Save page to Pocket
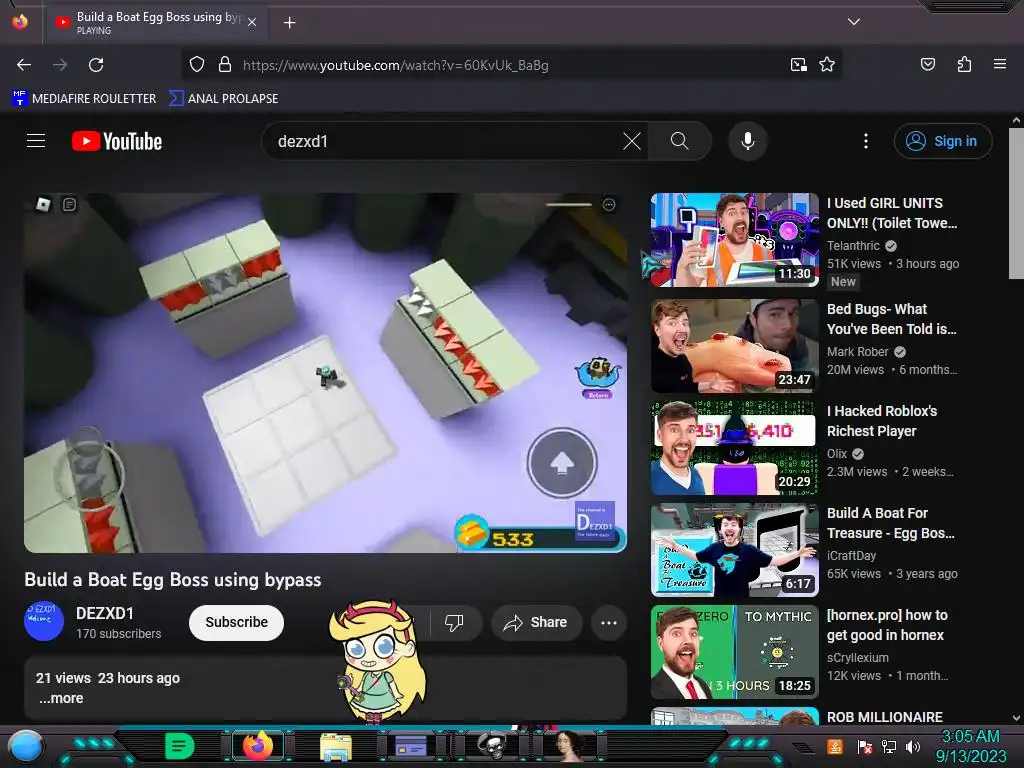This screenshot has height=768, width=1024. 927,64
